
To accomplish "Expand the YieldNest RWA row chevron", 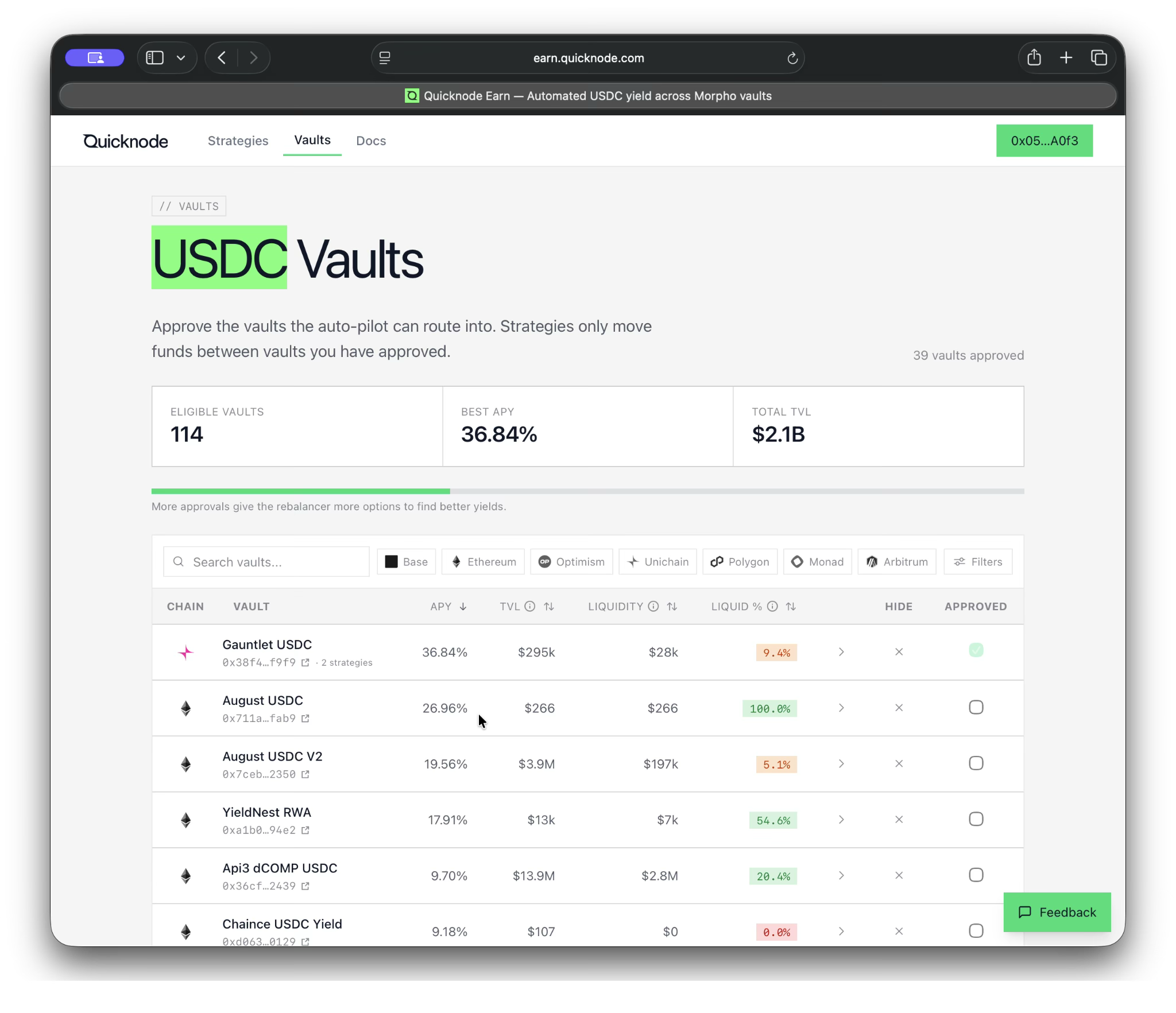I will [841, 820].
